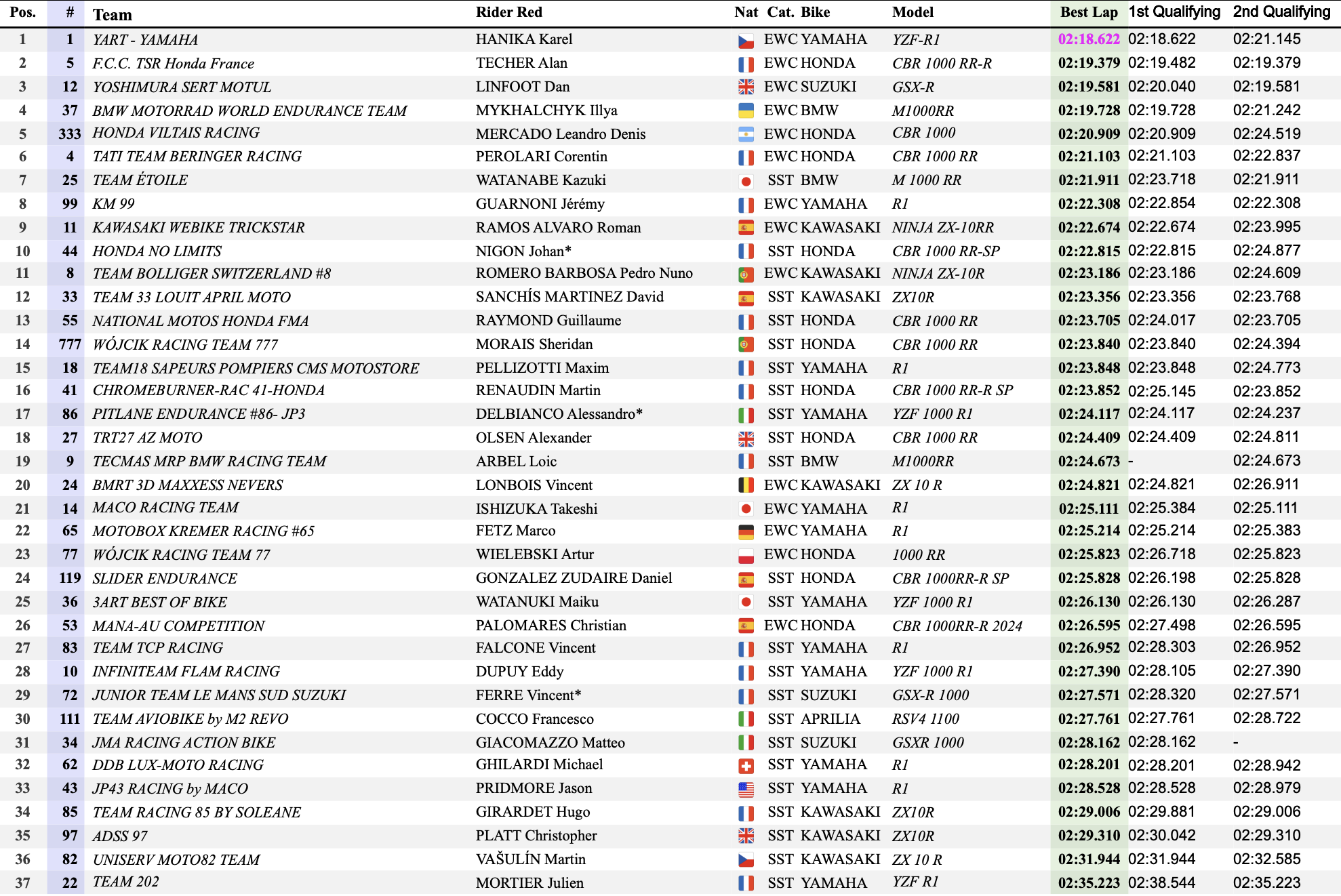Image resolution: width=1341 pixels, height=896 pixels.
Task: Click the Polish flag beside WIELEBSKI Artur
Action: coord(746,555)
